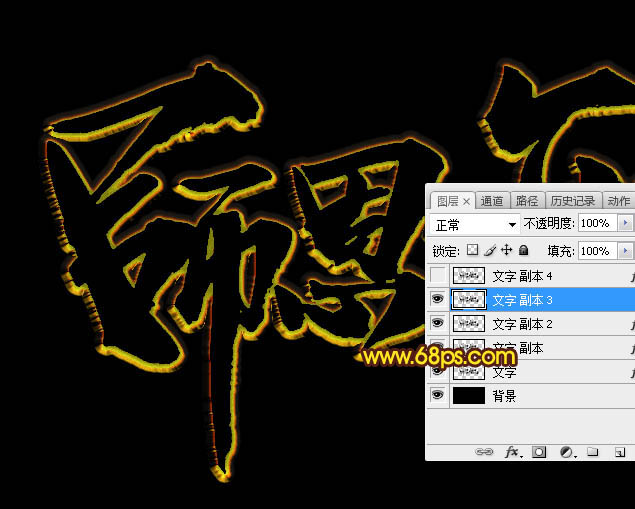Click the lock position icon
This screenshot has height=509, width=635.
(x=507, y=250)
